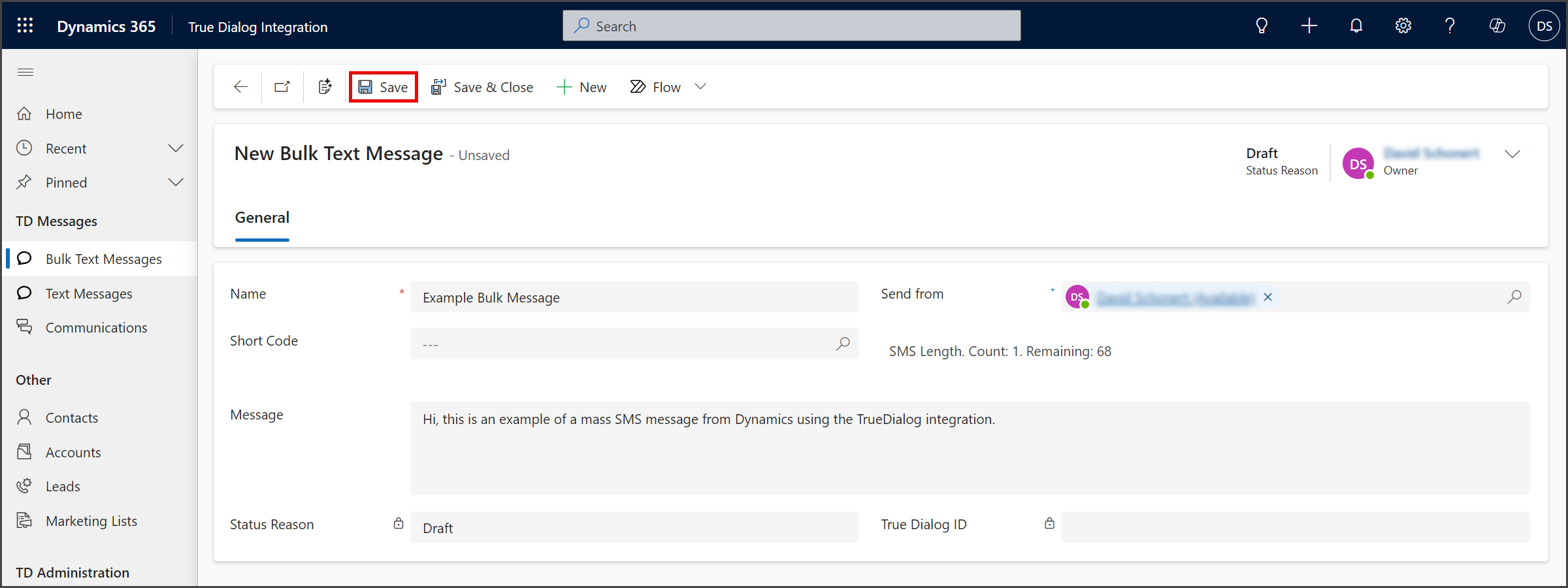Open the Copilot icon in header

pyautogui.click(x=1497, y=26)
